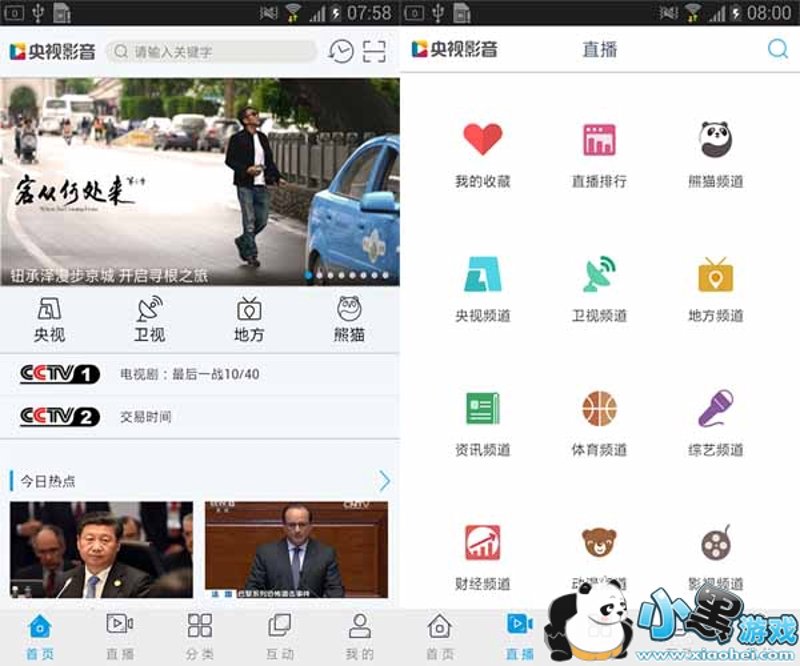The image size is (800, 666).
Task: Tap the 首页 tab on left screen
Action: tap(40, 637)
